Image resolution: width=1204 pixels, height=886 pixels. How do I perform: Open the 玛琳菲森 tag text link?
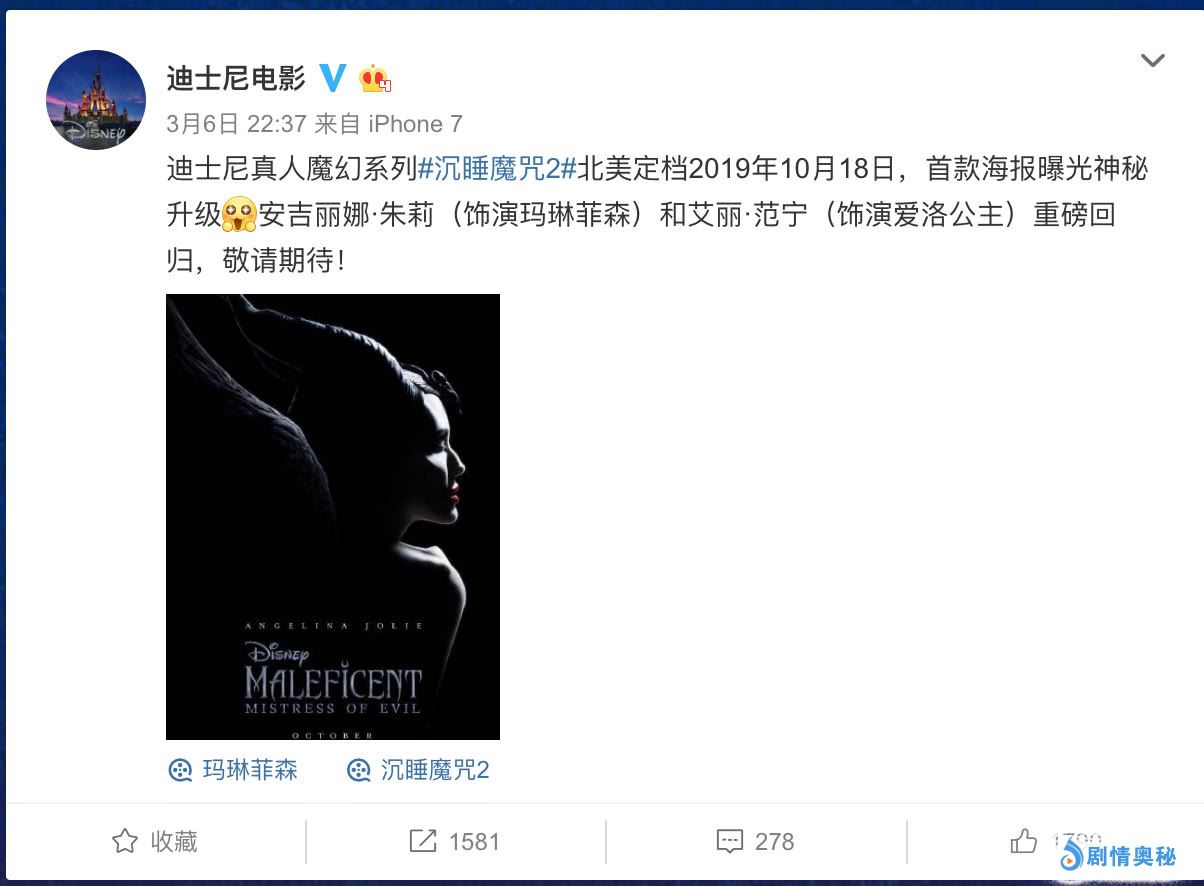pos(250,770)
